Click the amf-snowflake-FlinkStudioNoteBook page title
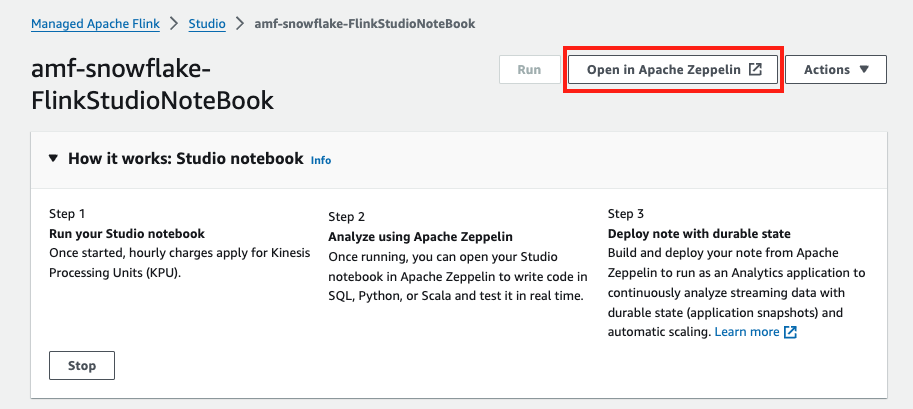 (x=152, y=85)
